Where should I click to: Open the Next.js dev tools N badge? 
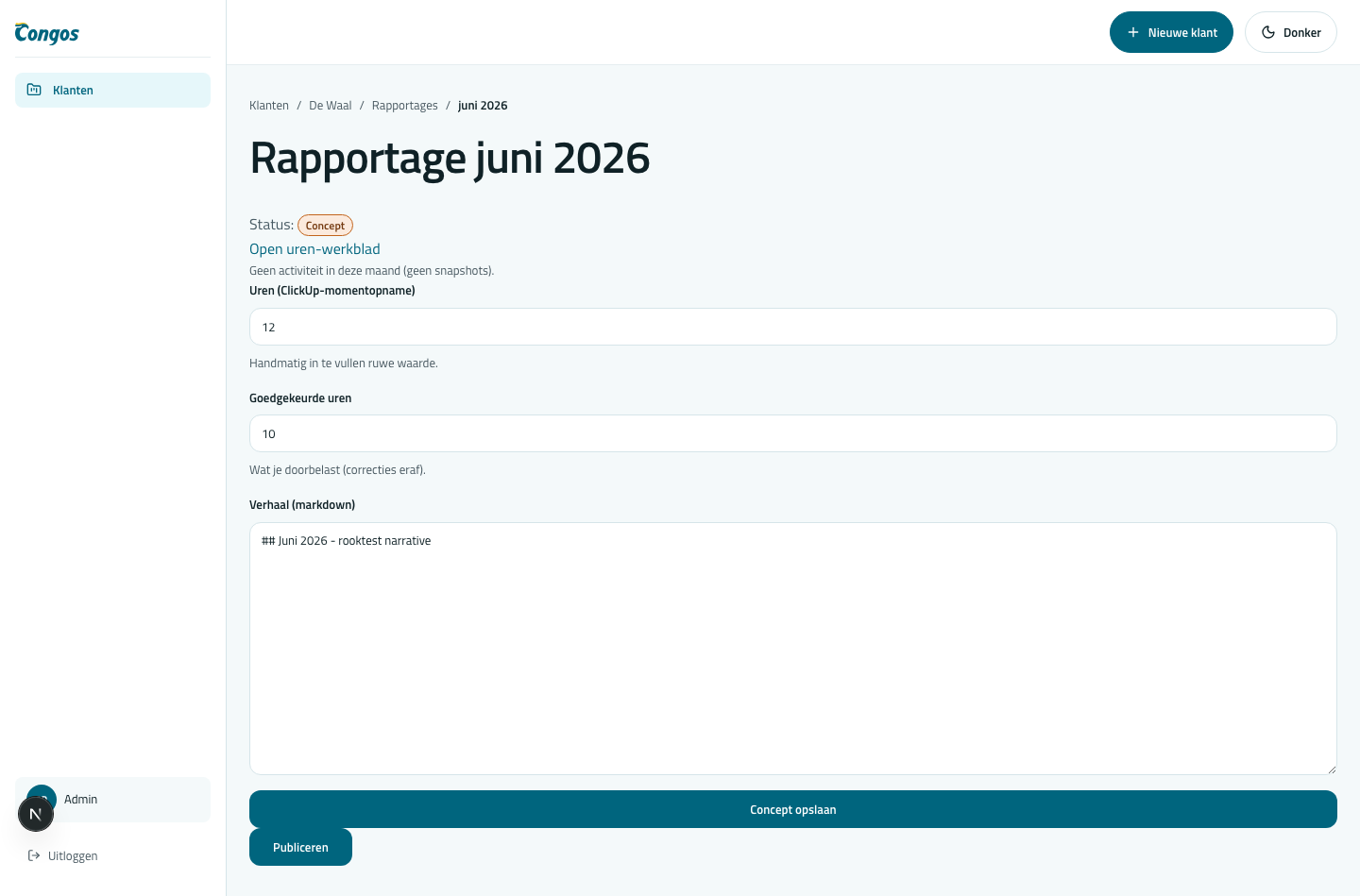36,814
